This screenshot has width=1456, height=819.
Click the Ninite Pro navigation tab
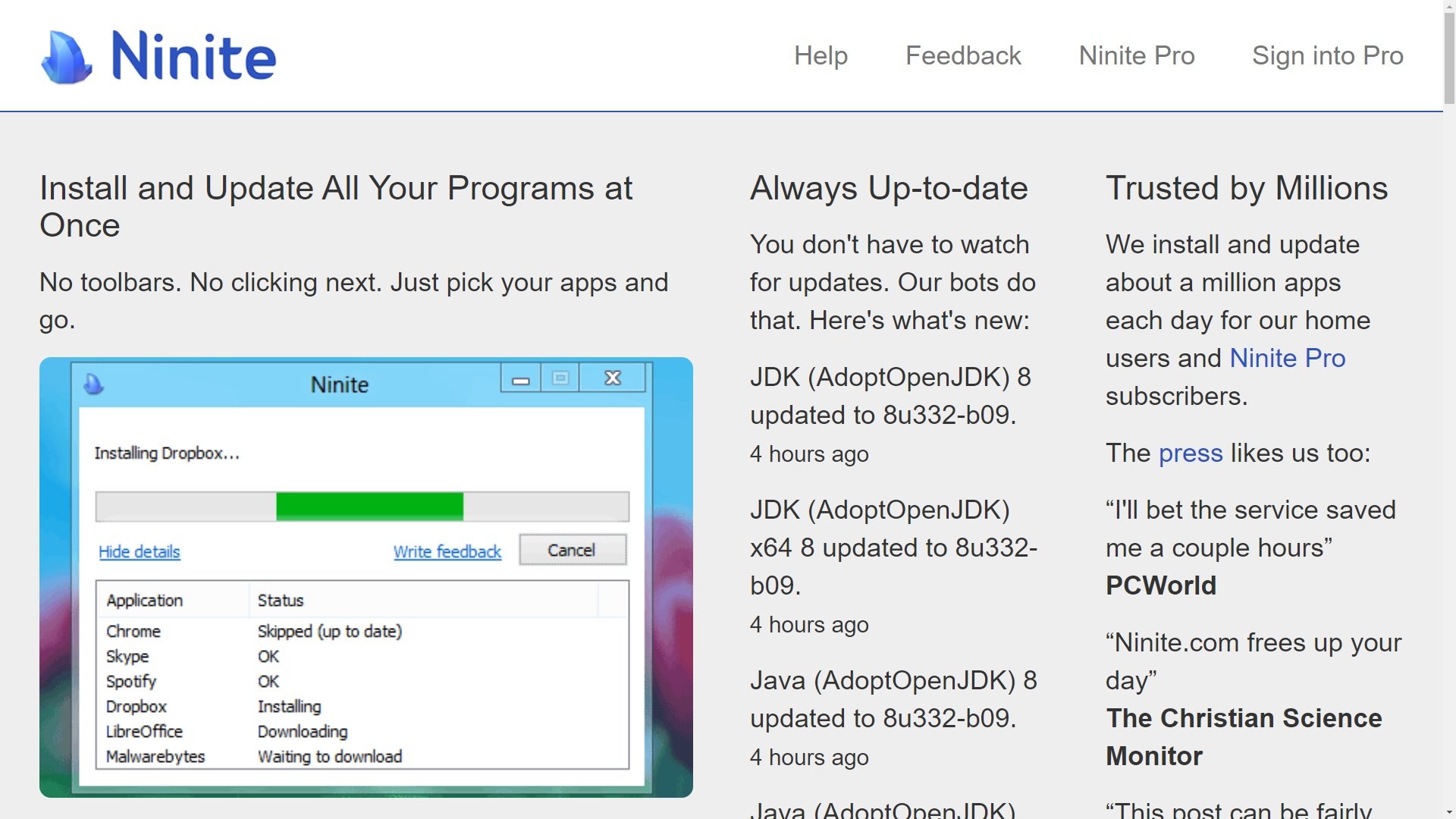tap(1136, 55)
